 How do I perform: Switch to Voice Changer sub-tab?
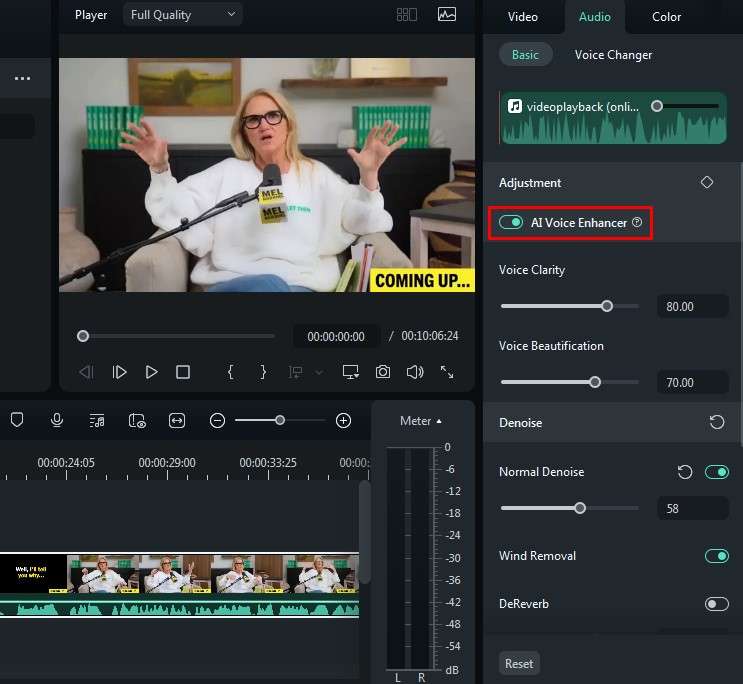pyautogui.click(x=613, y=55)
